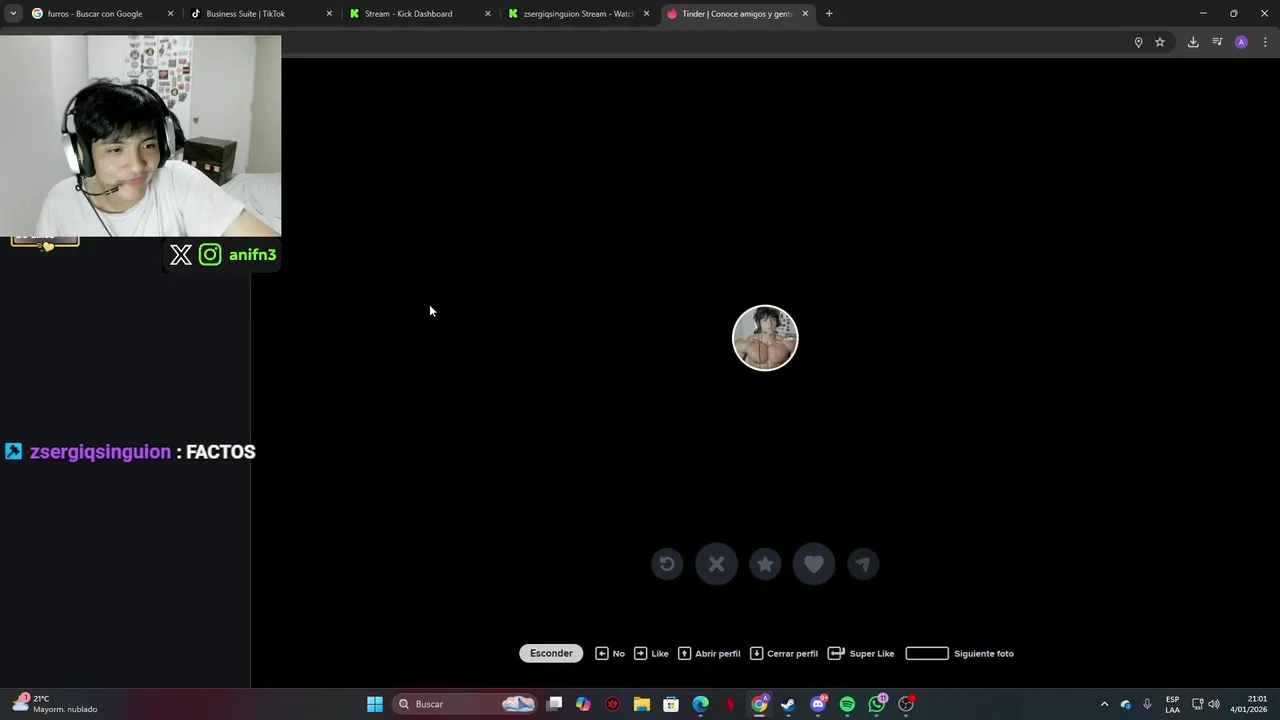Open Discord from the taskbar
Viewport: 1280px width, 720px height.
click(x=818, y=704)
